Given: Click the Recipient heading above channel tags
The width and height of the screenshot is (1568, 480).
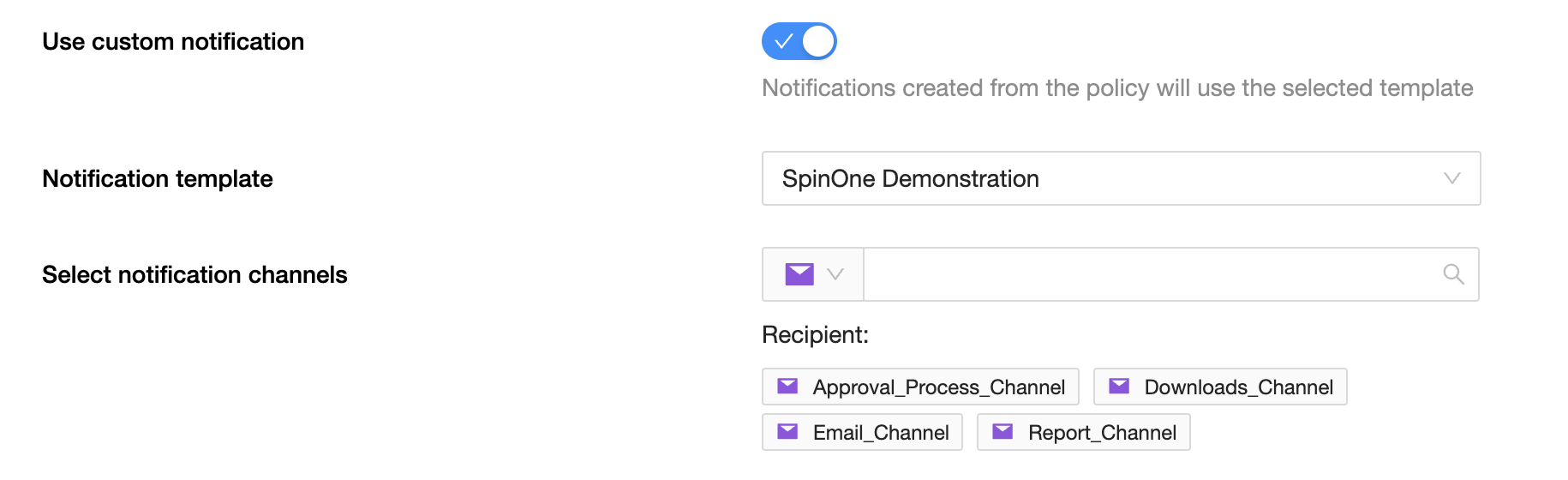Looking at the screenshot, I should point(815,335).
